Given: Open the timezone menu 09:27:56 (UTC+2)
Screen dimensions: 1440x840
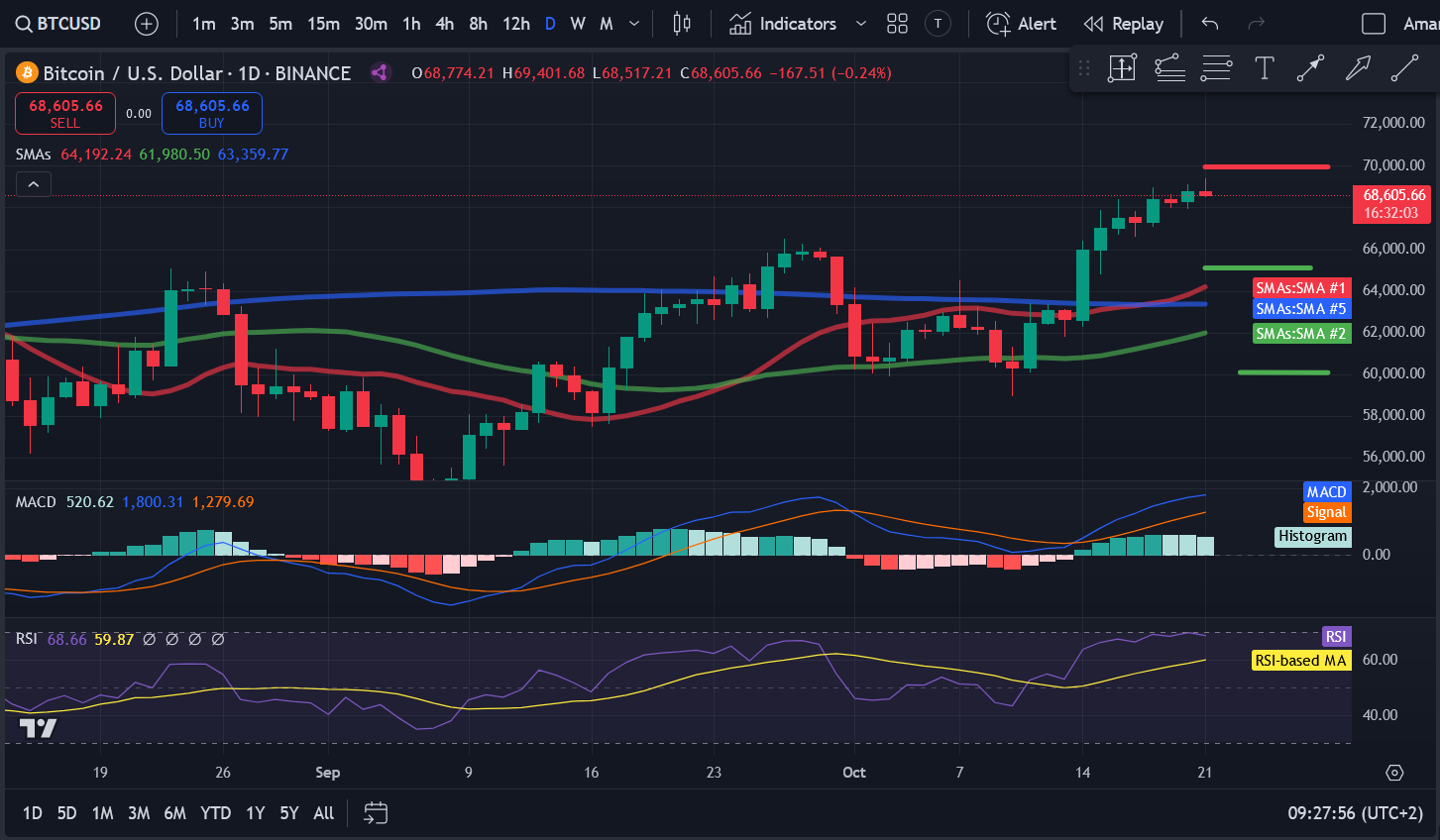Looking at the screenshot, I should tap(1355, 813).
